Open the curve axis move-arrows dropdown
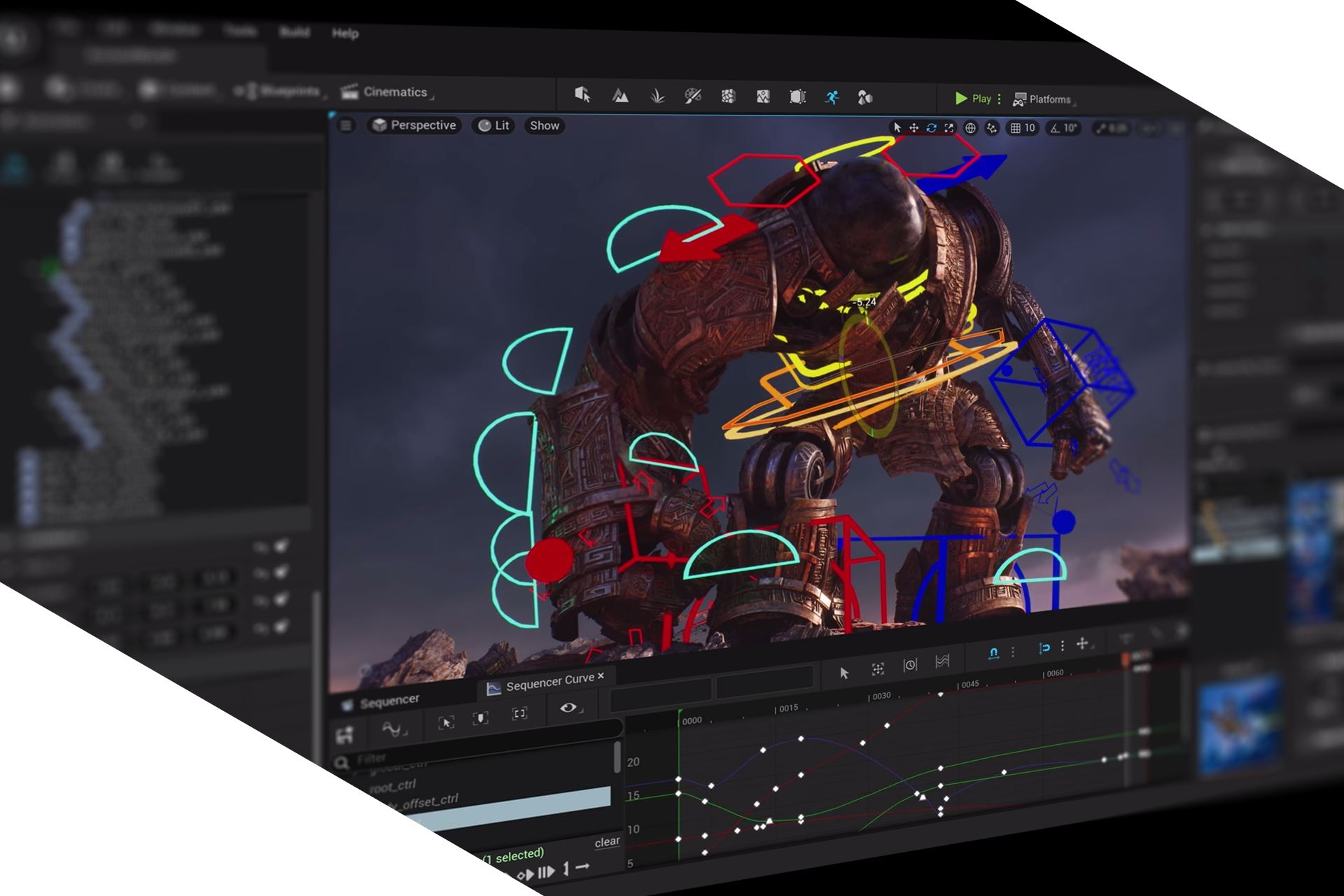 1084,643
